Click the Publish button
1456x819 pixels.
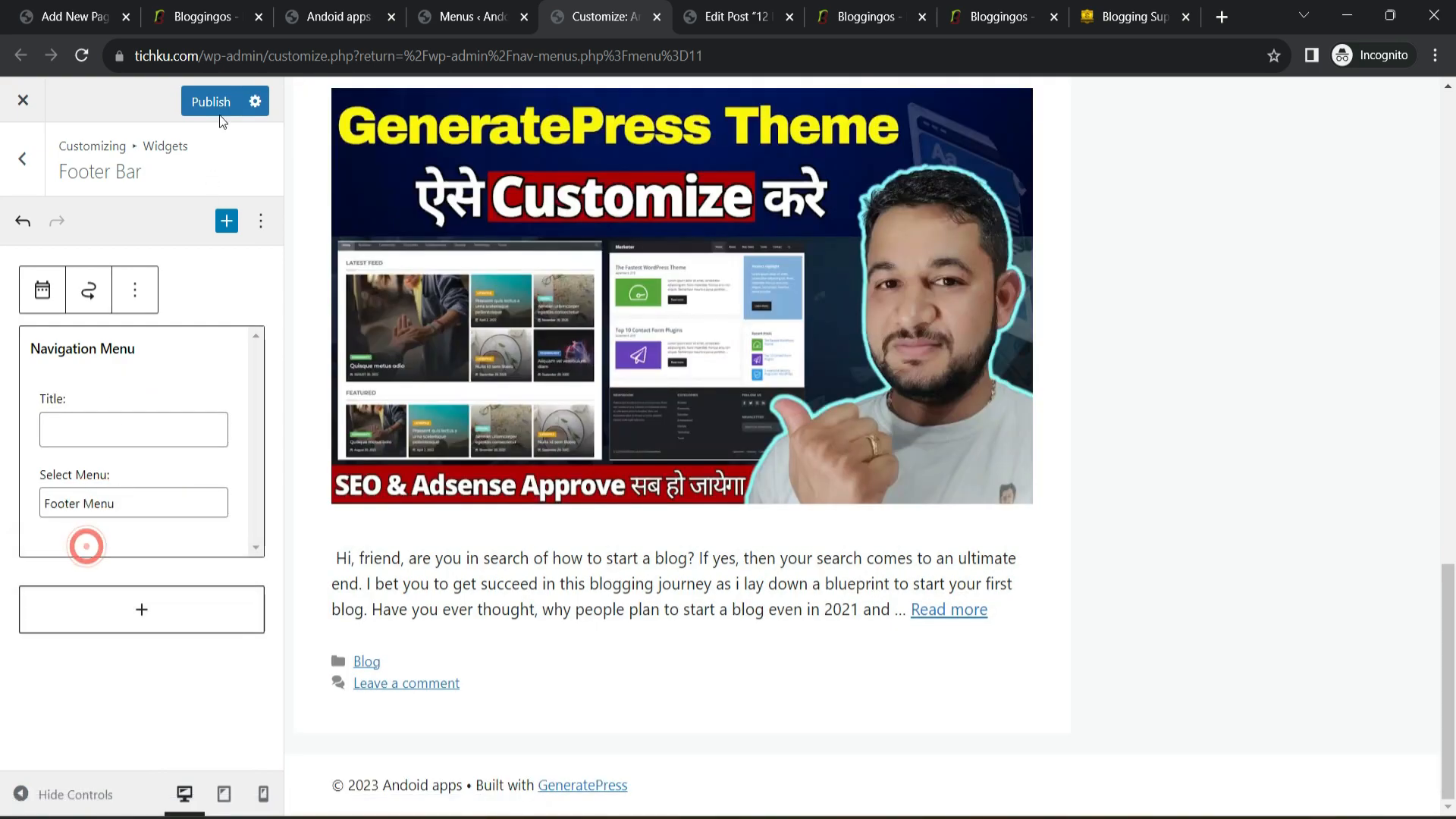tap(211, 102)
